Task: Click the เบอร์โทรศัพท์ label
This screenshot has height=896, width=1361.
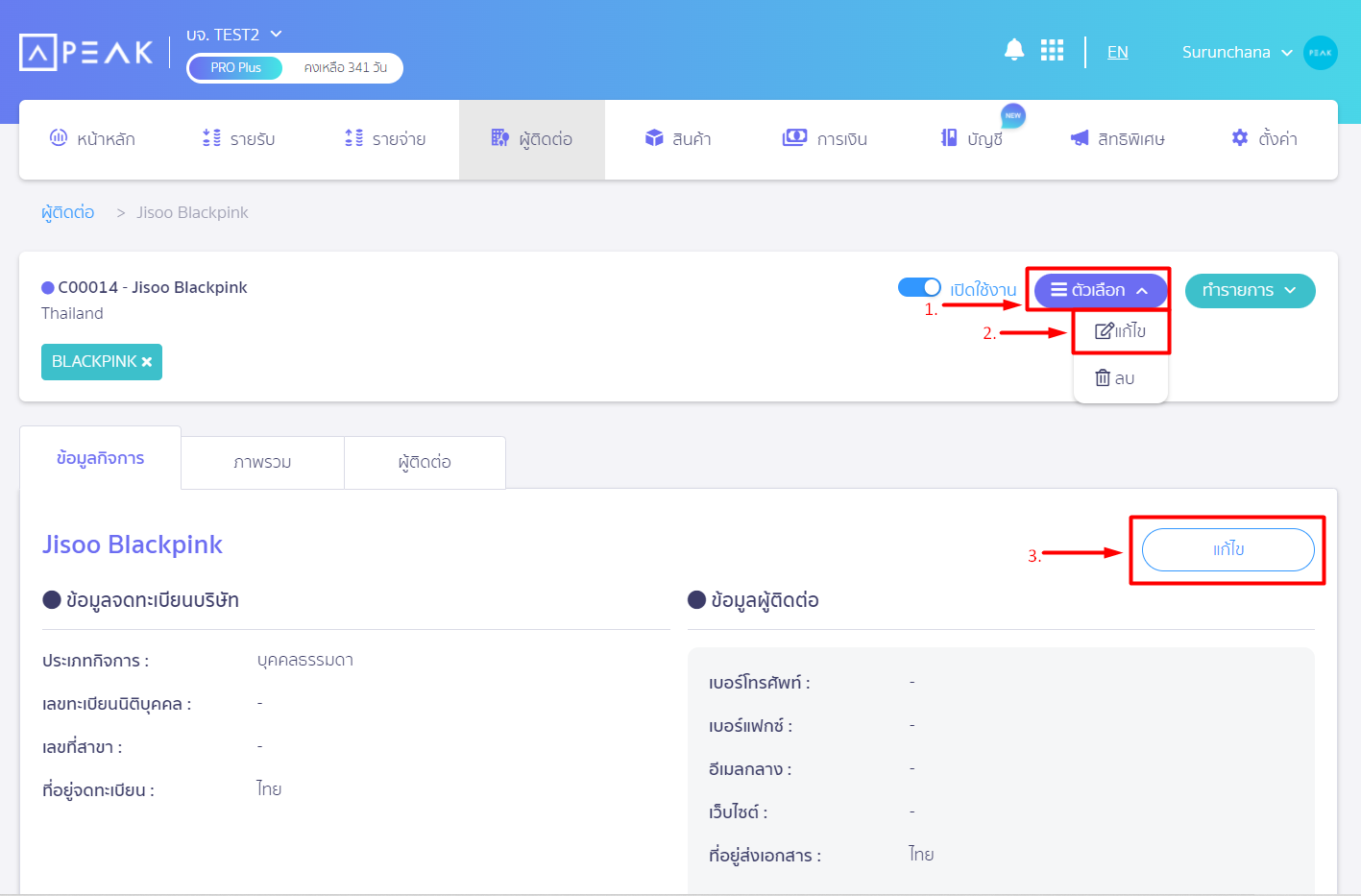Action: coord(760,683)
